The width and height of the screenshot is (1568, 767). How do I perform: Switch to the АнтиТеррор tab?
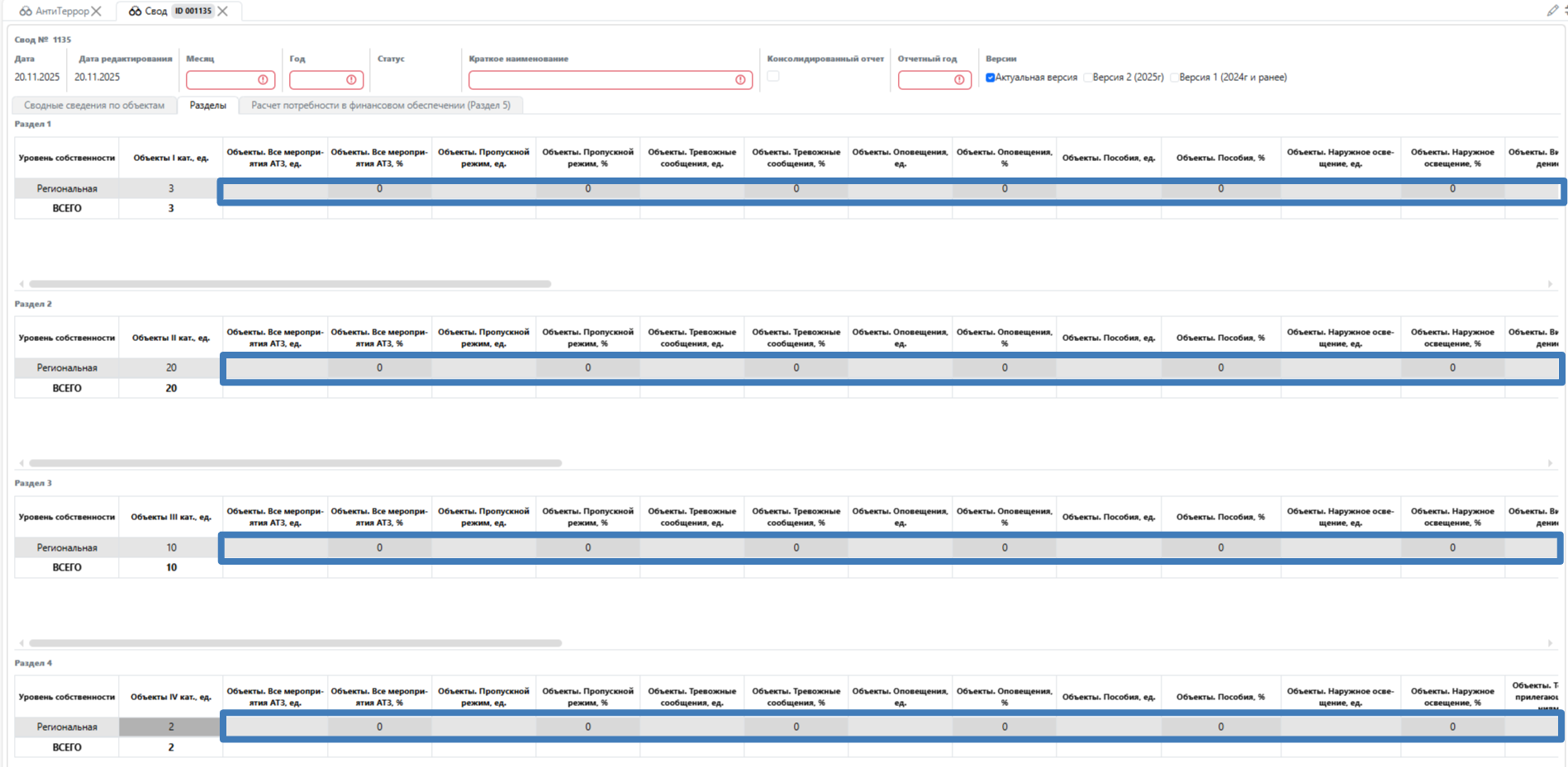(x=61, y=12)
